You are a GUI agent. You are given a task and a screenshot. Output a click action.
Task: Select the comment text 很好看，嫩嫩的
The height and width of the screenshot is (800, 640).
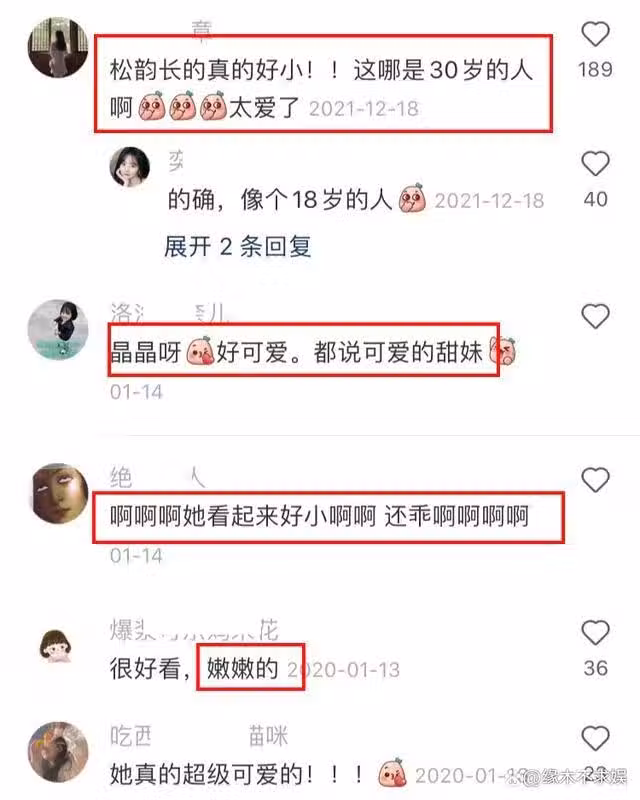(194, 668)
